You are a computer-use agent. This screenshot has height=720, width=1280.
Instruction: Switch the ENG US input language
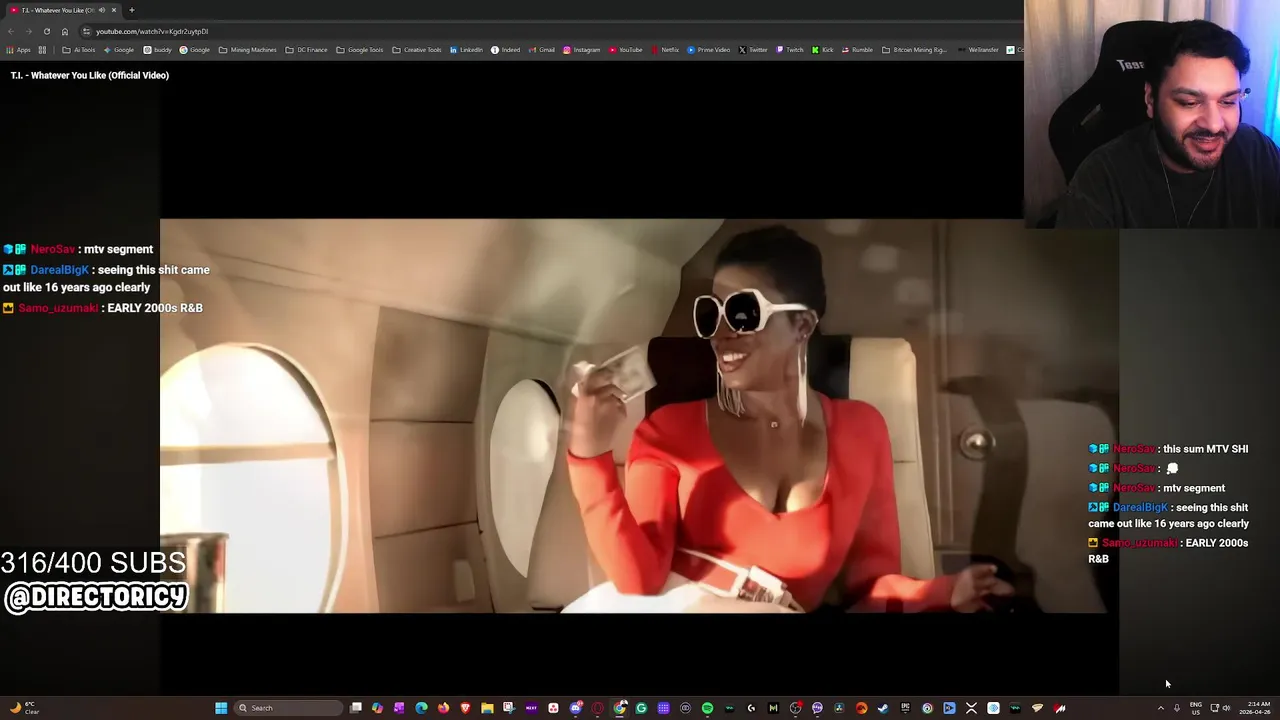point(1196,708)
